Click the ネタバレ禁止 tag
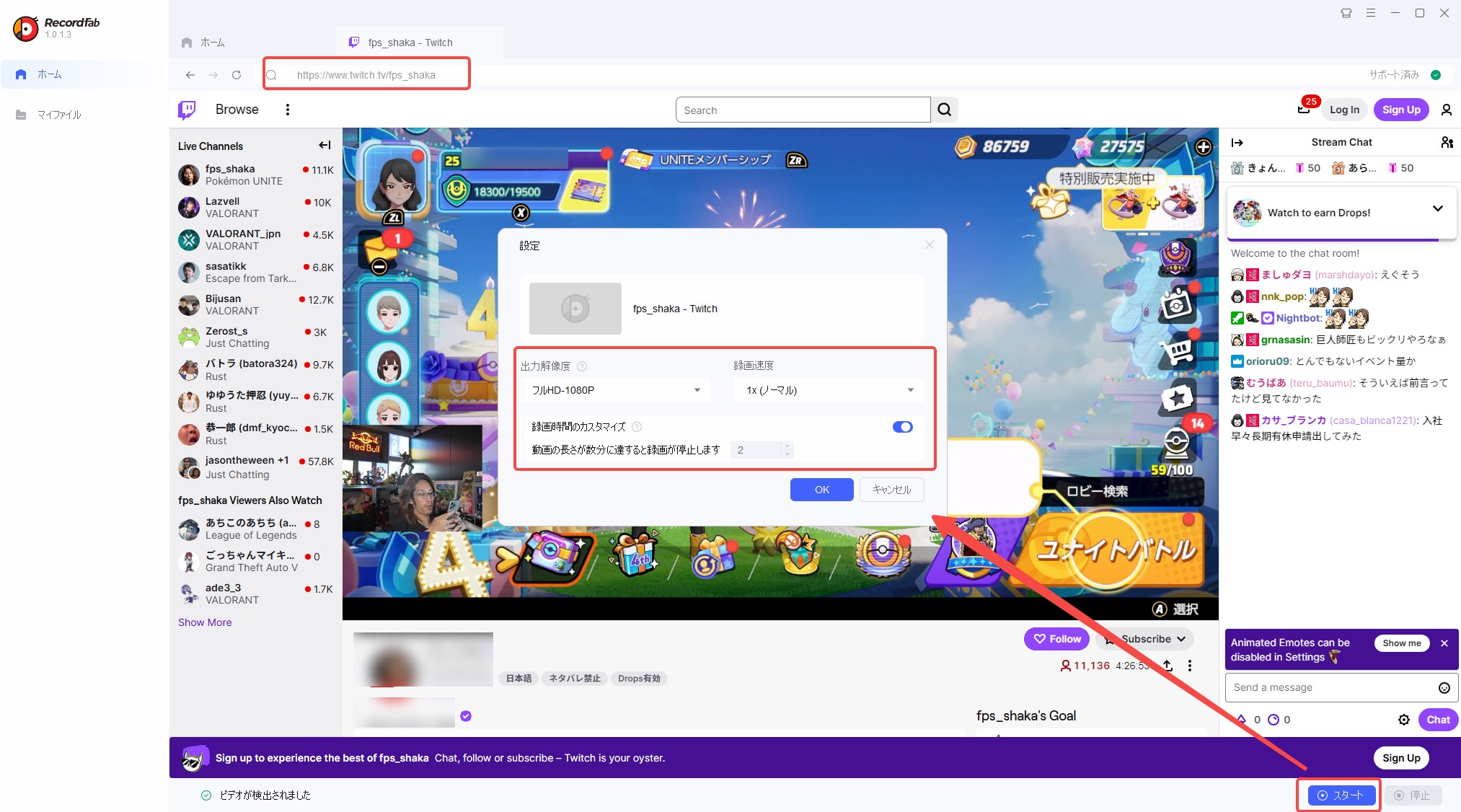This screenshot has height=812, width=1461. (x=575, y=679)
